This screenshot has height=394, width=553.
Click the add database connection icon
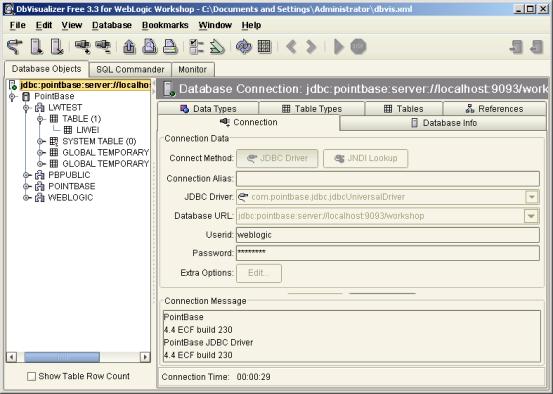(36, 47)
